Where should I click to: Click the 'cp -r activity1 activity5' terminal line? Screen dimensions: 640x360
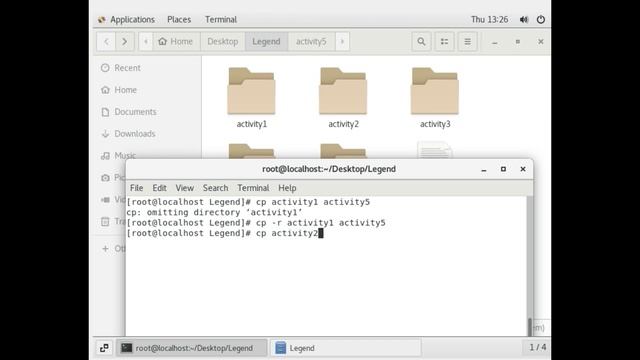(256, 223)
